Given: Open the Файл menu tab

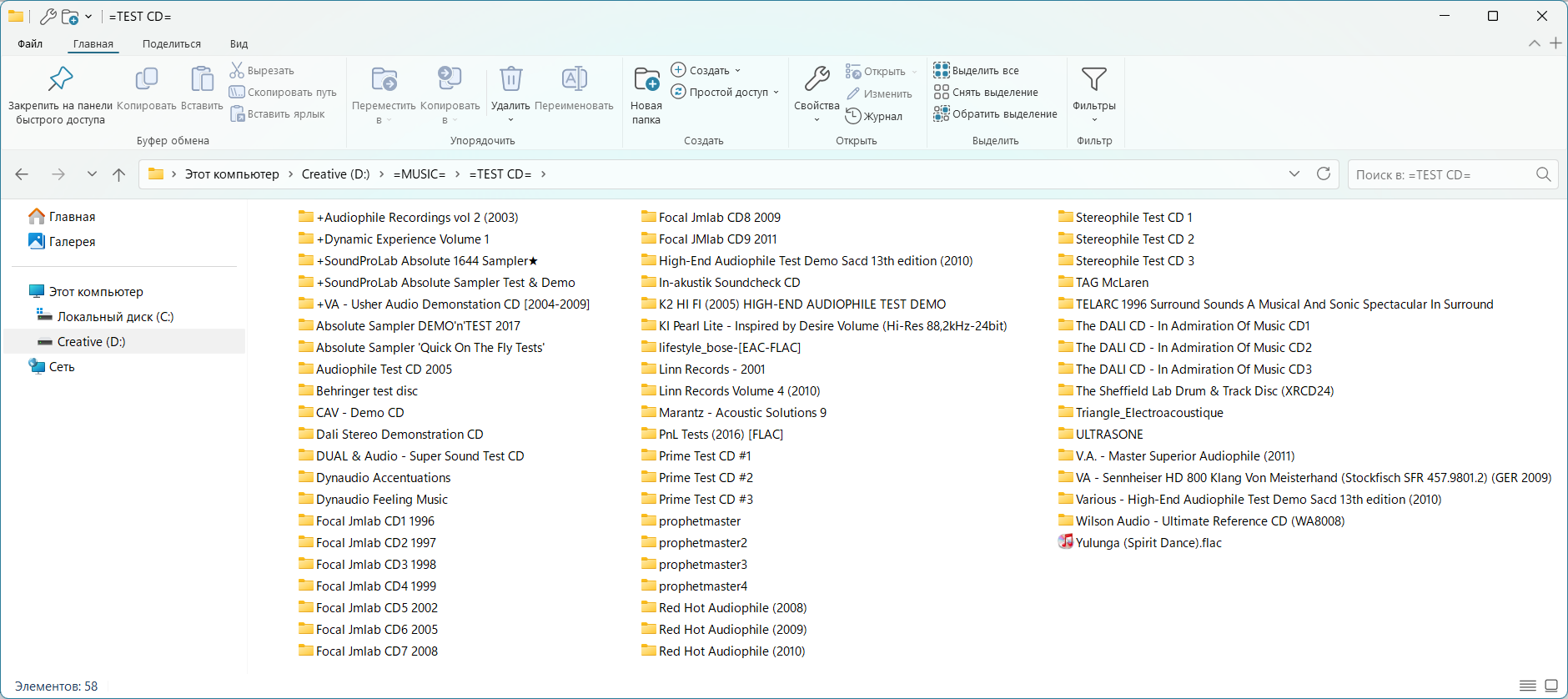Looking at the screenshot, I should 30,43.
